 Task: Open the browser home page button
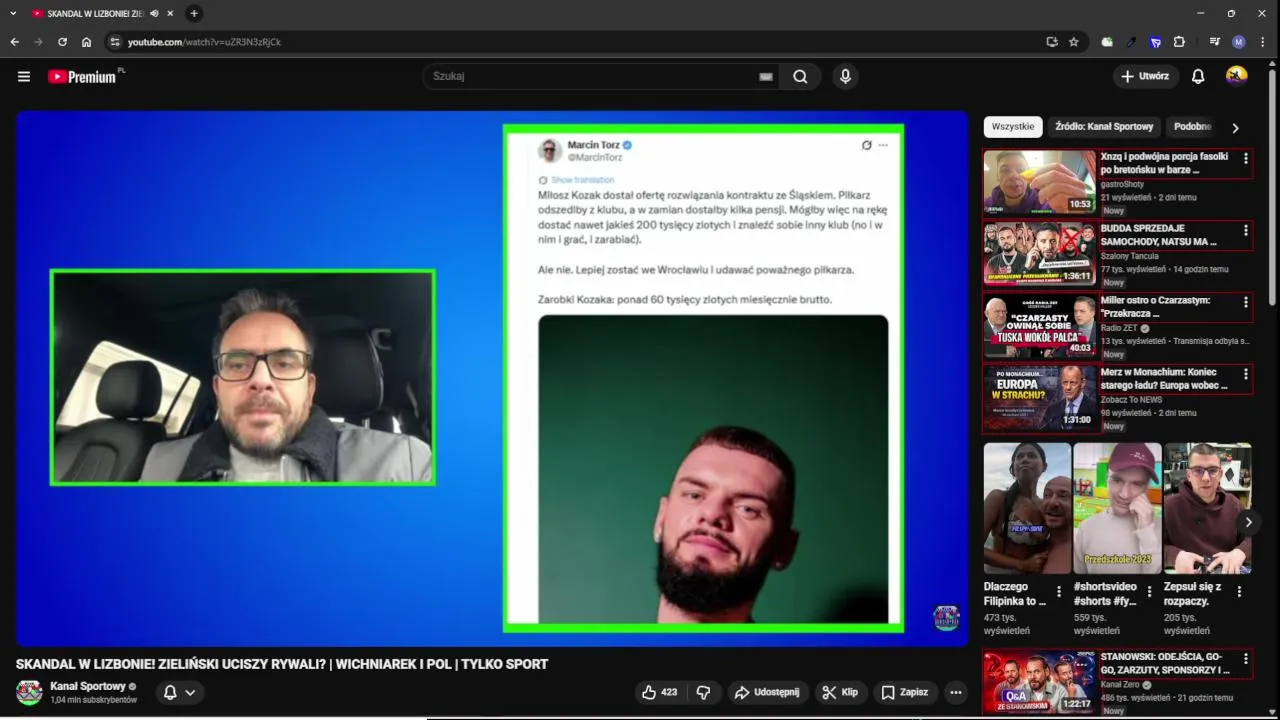86,42
